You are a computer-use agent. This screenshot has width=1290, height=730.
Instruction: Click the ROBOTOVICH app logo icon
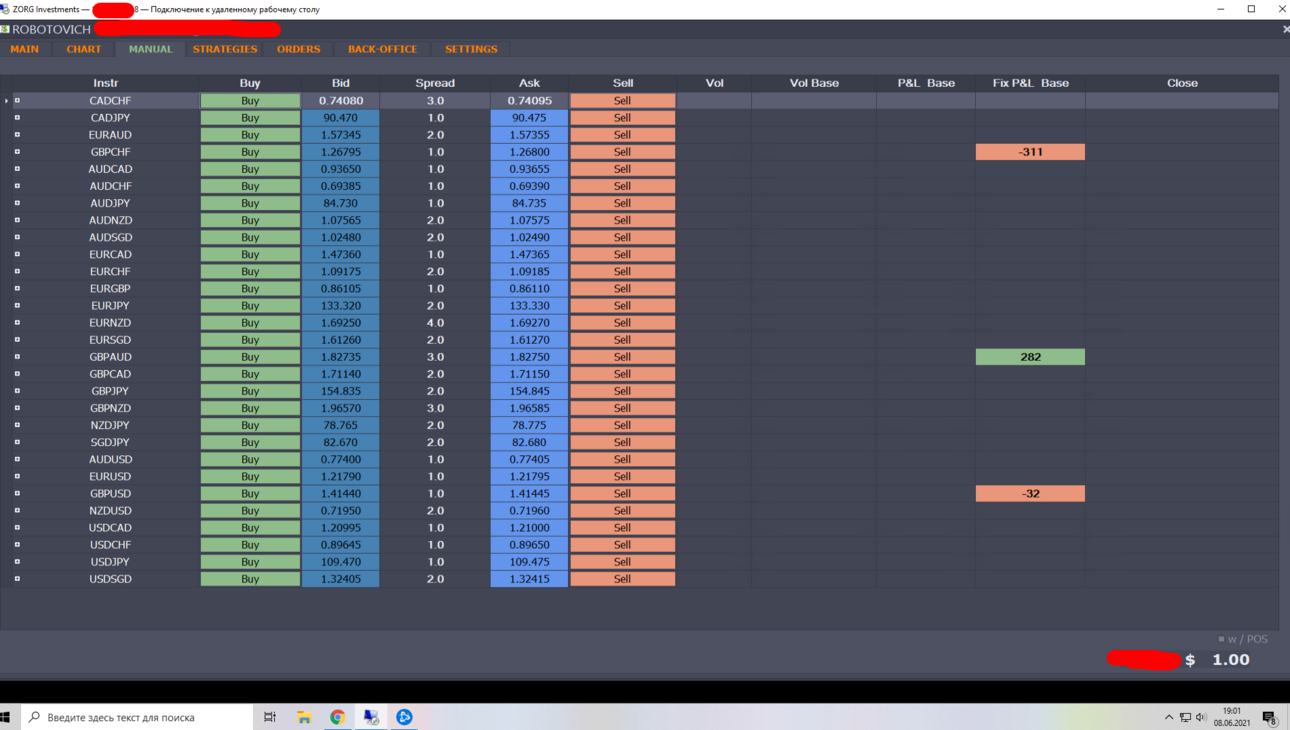coord(5,29)
